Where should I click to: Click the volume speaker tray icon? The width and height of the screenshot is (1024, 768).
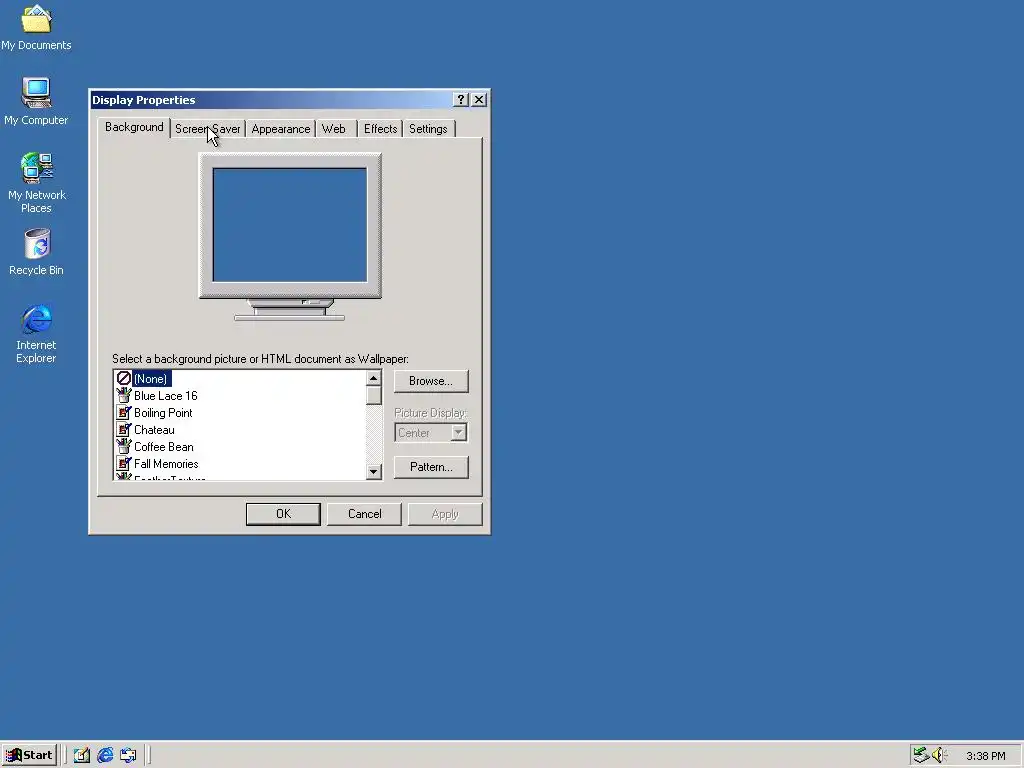[x=940, y=756]
